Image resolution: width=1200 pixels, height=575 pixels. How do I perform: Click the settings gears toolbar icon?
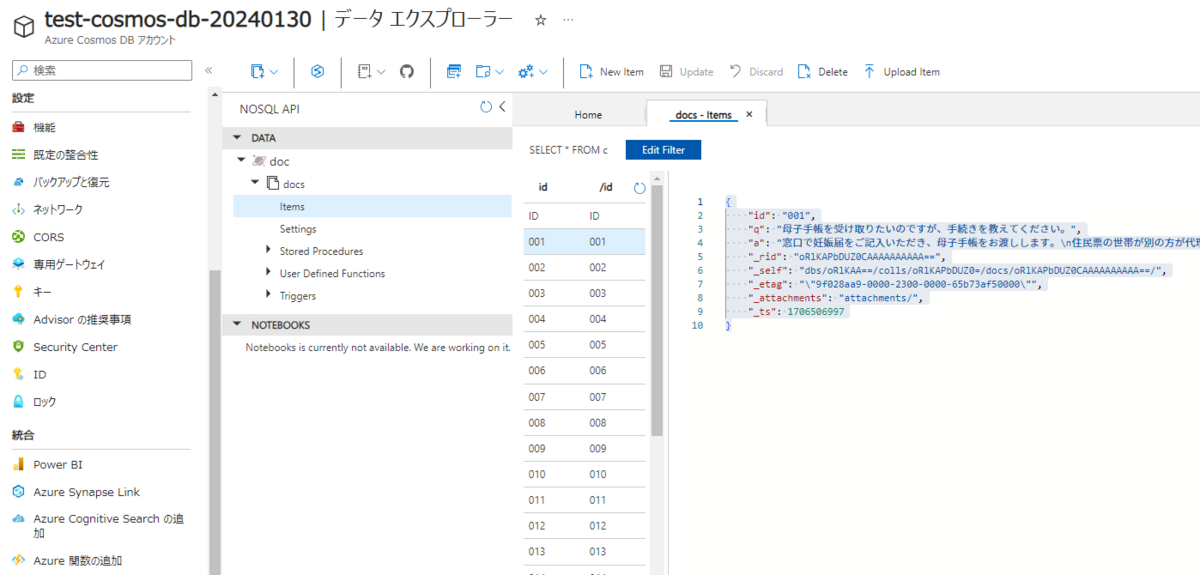526,71
